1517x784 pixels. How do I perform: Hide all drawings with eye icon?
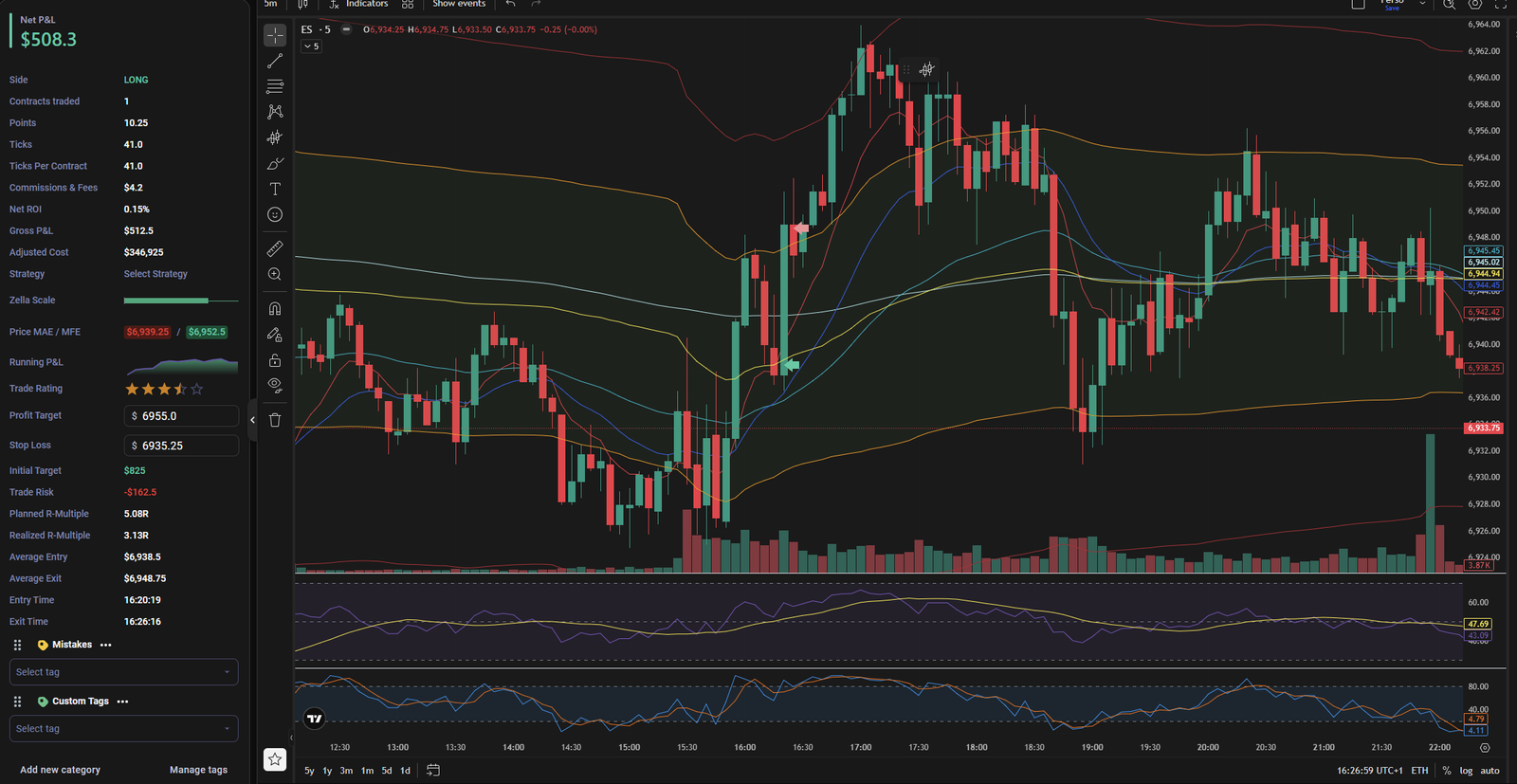tap(275, 385)
